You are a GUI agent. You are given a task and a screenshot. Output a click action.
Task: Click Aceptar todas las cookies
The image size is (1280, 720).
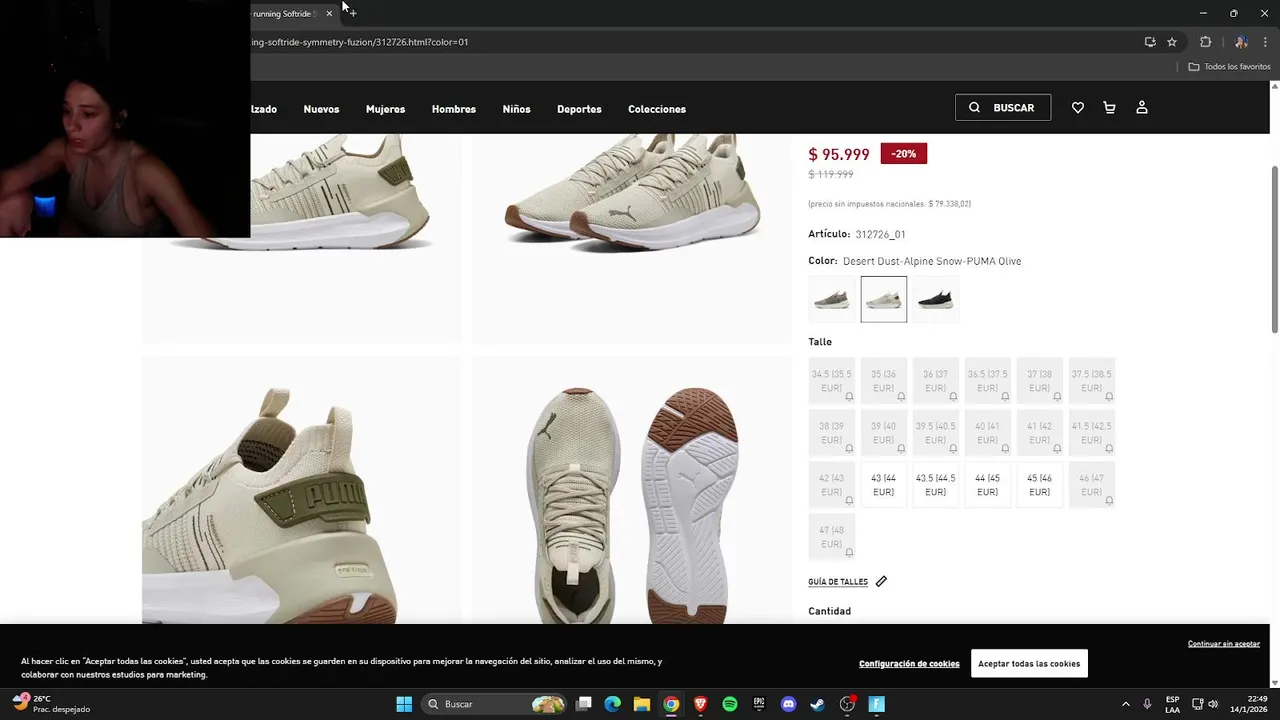point(1029,663)
